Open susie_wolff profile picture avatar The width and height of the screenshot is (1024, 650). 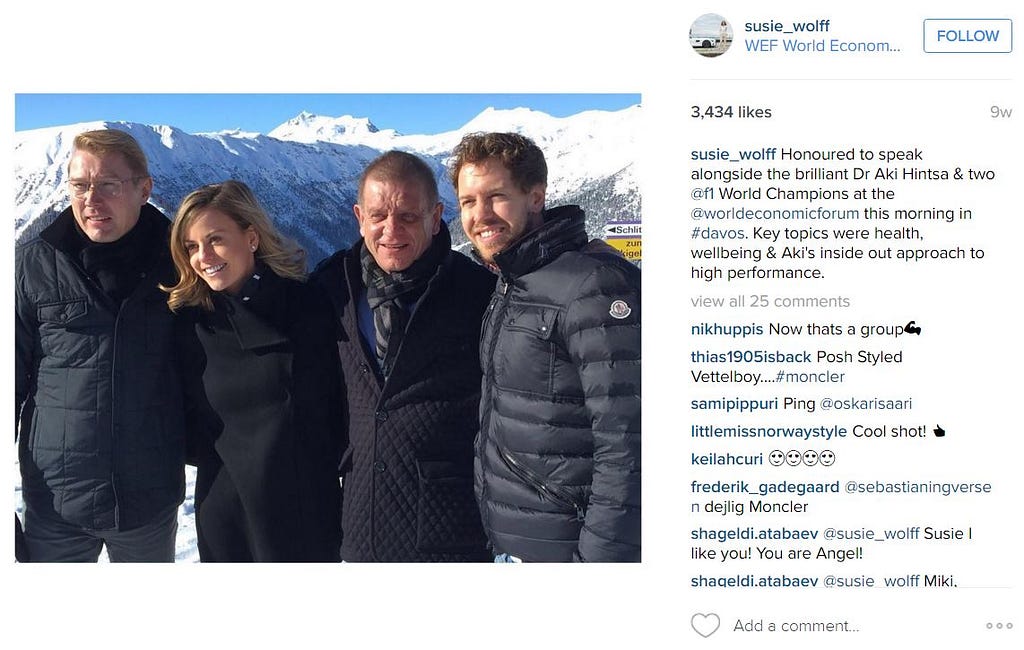click(x=711, y=36)
